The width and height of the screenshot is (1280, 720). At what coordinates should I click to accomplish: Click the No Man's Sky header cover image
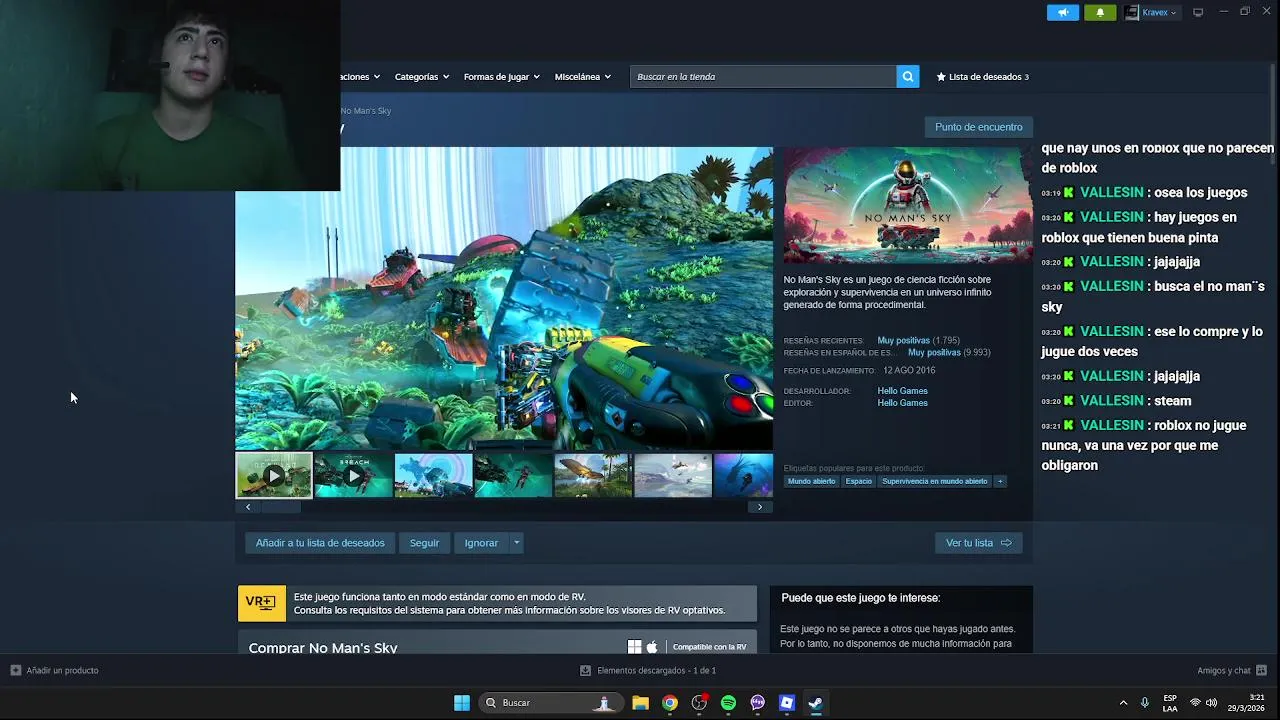[x=908, y=205]
